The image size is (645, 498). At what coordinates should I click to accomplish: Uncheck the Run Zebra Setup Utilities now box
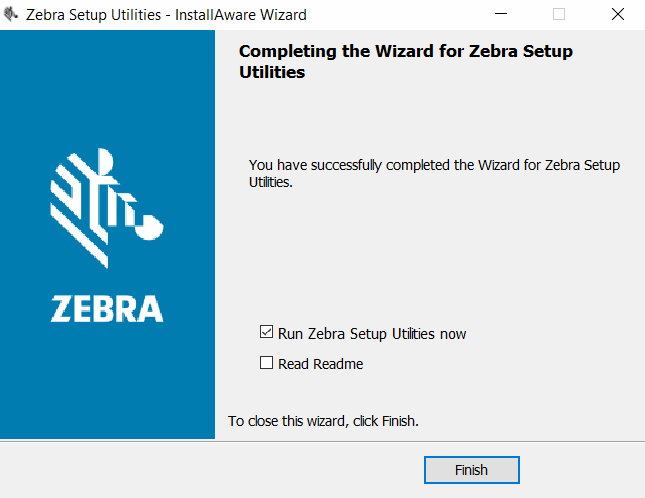[x=266, y=333]
